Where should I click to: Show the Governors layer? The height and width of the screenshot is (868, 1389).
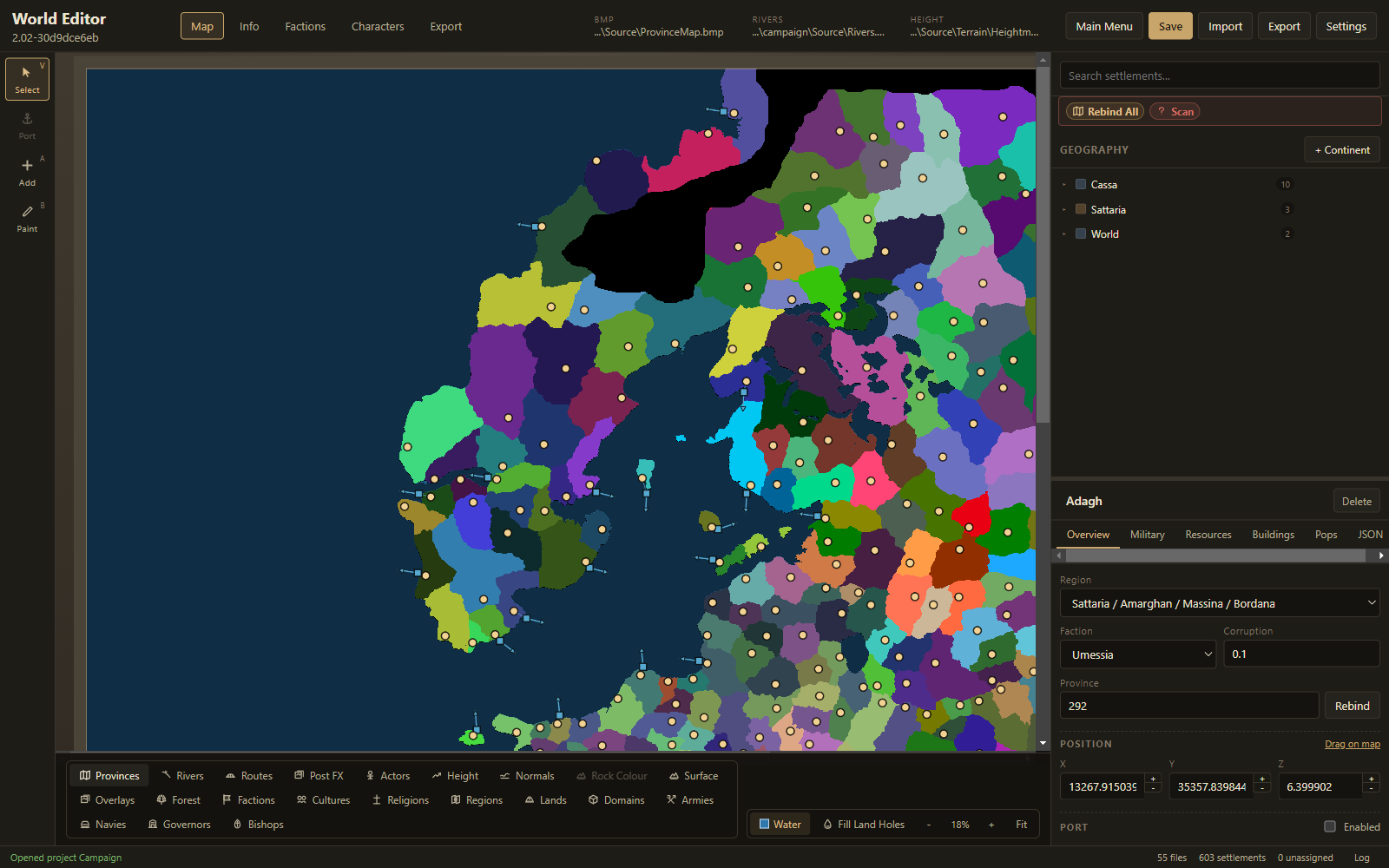coord(179,824)
